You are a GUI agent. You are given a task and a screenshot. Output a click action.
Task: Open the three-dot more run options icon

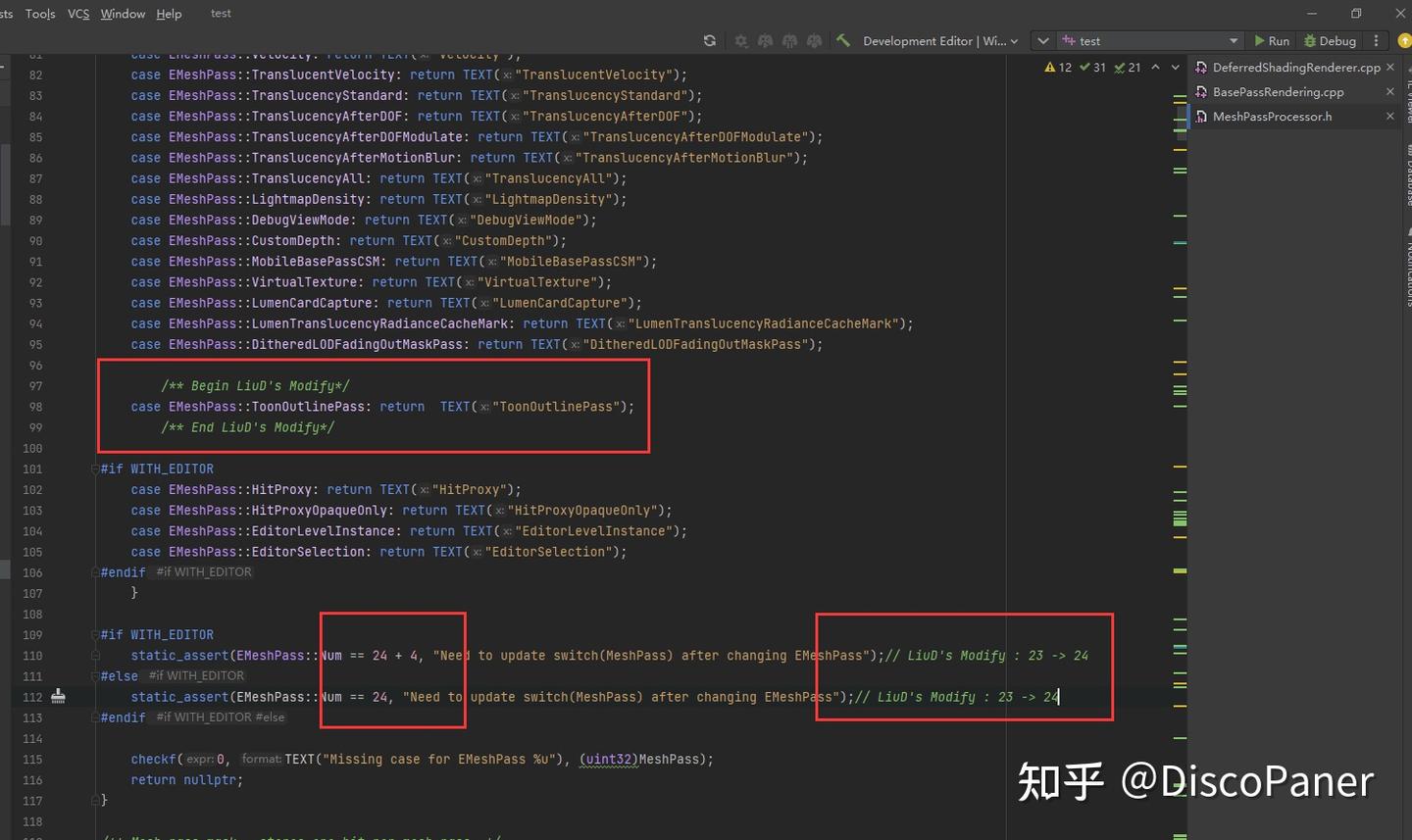click(x=1378, y=41)
